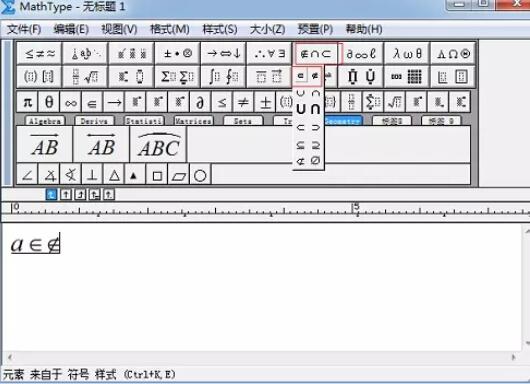Insert the square root template from the small bar
The width and height of the screenshot is (530, 384).
click(394, 102)
